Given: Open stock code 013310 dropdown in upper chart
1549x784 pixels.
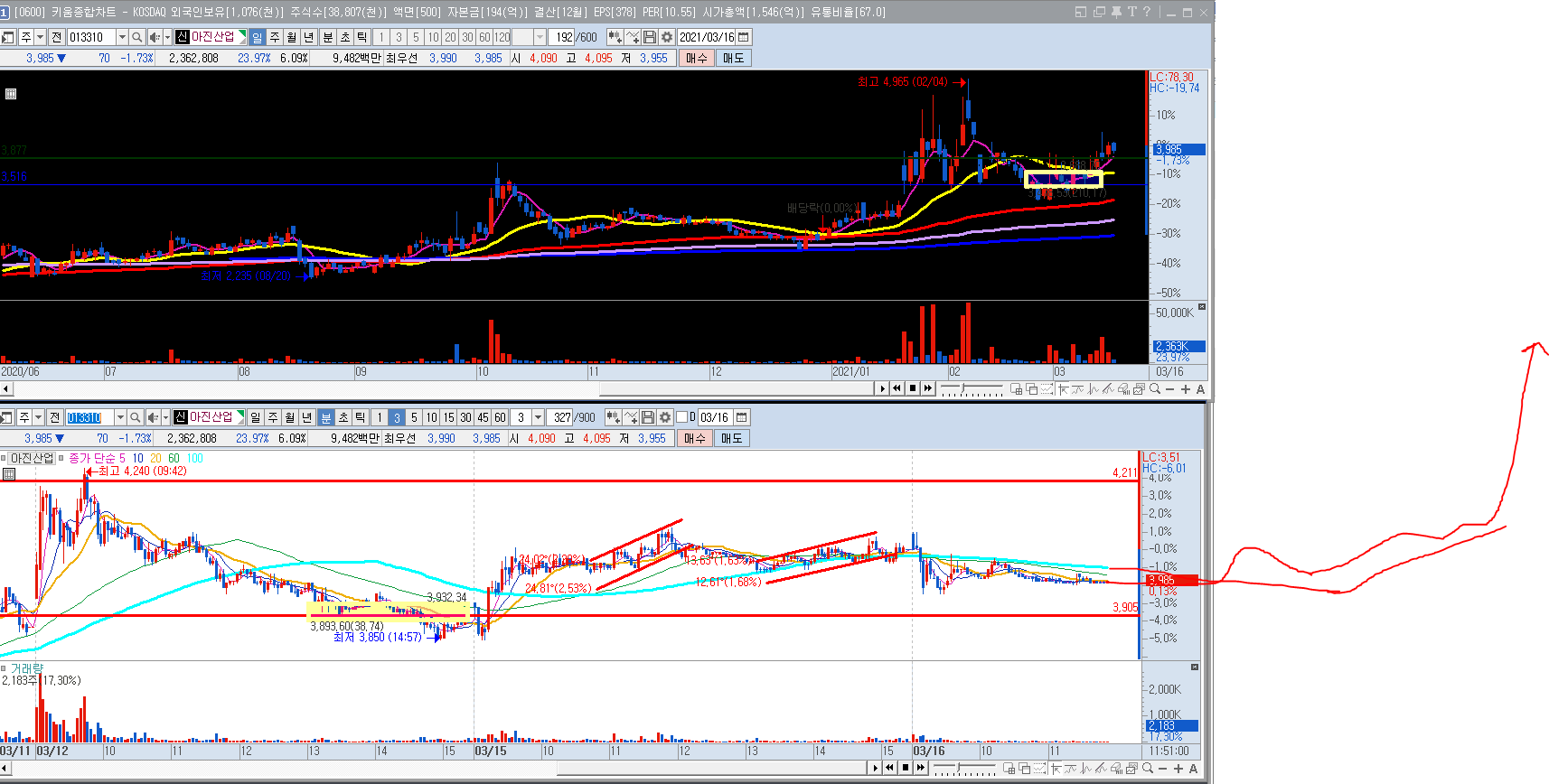Looking at the screenshot, I should [122, 37].
